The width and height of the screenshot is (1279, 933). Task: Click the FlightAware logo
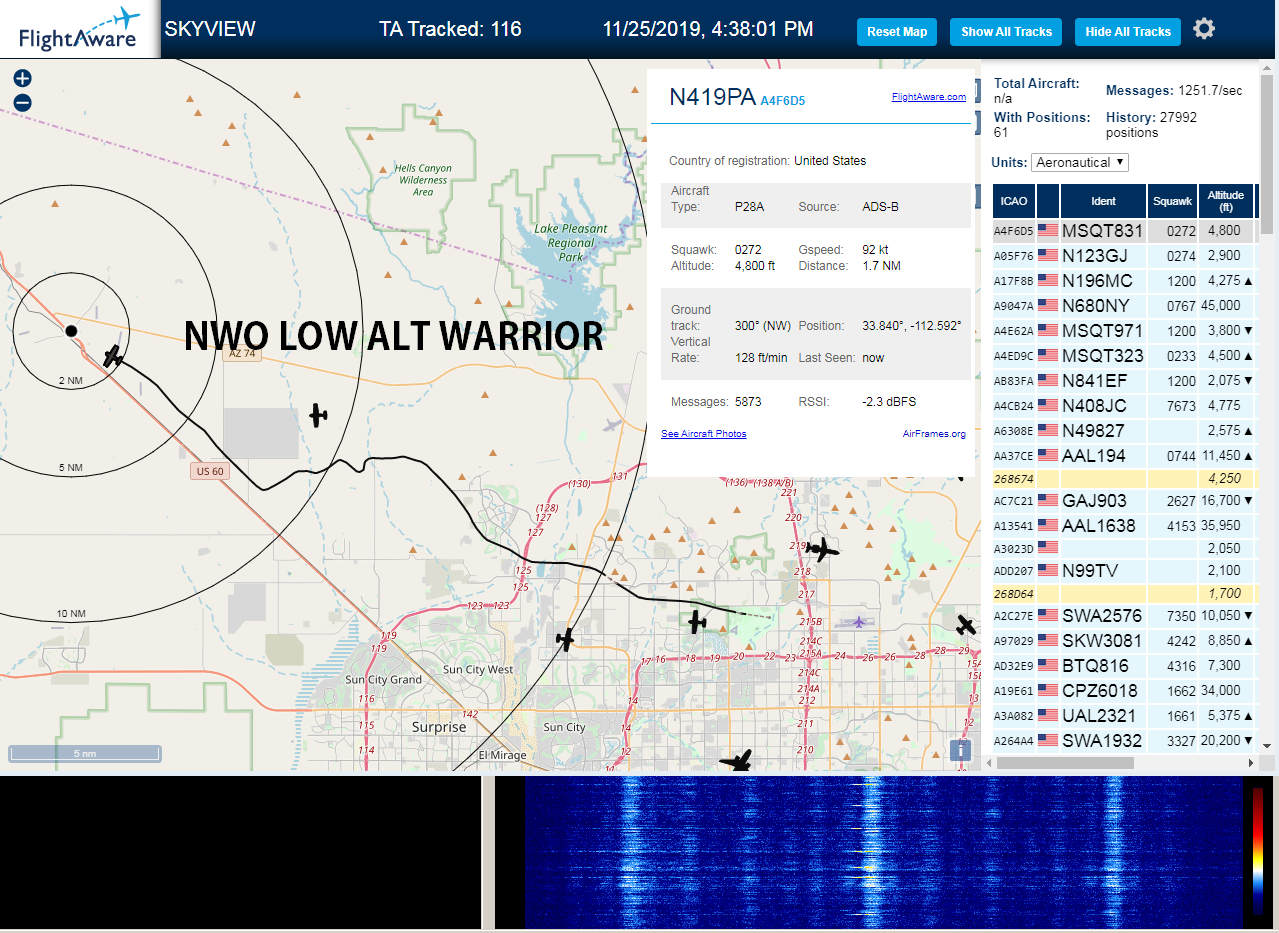coord(80,29)
